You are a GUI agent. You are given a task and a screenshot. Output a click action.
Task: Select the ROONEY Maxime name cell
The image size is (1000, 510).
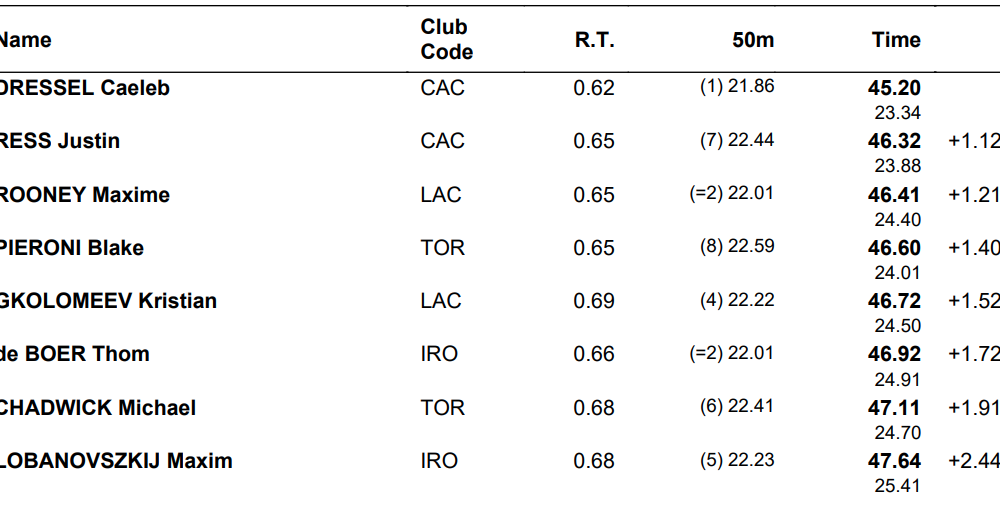[x=85, y=195]
